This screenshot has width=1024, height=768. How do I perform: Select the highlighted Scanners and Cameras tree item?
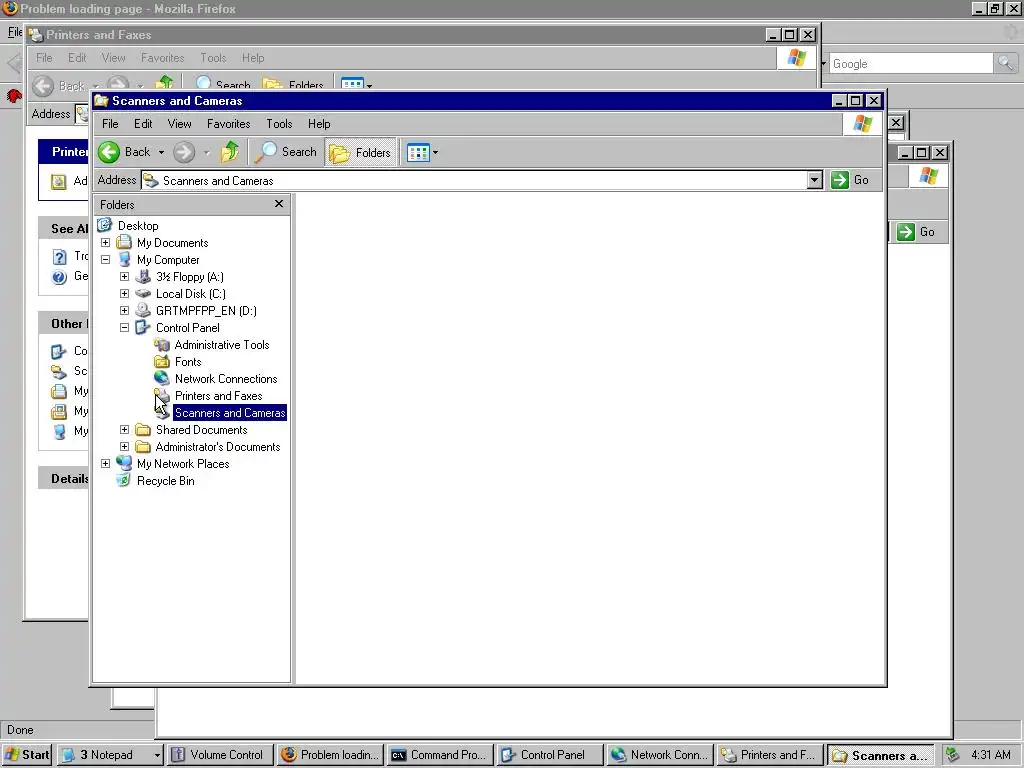coord(230,413)
